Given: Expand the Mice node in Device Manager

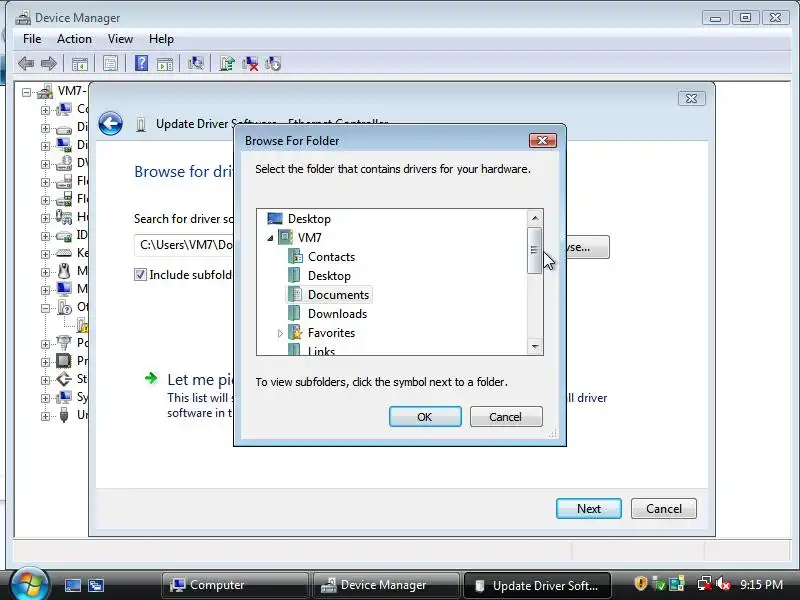Looking at the screenshot, I should 45,272.
